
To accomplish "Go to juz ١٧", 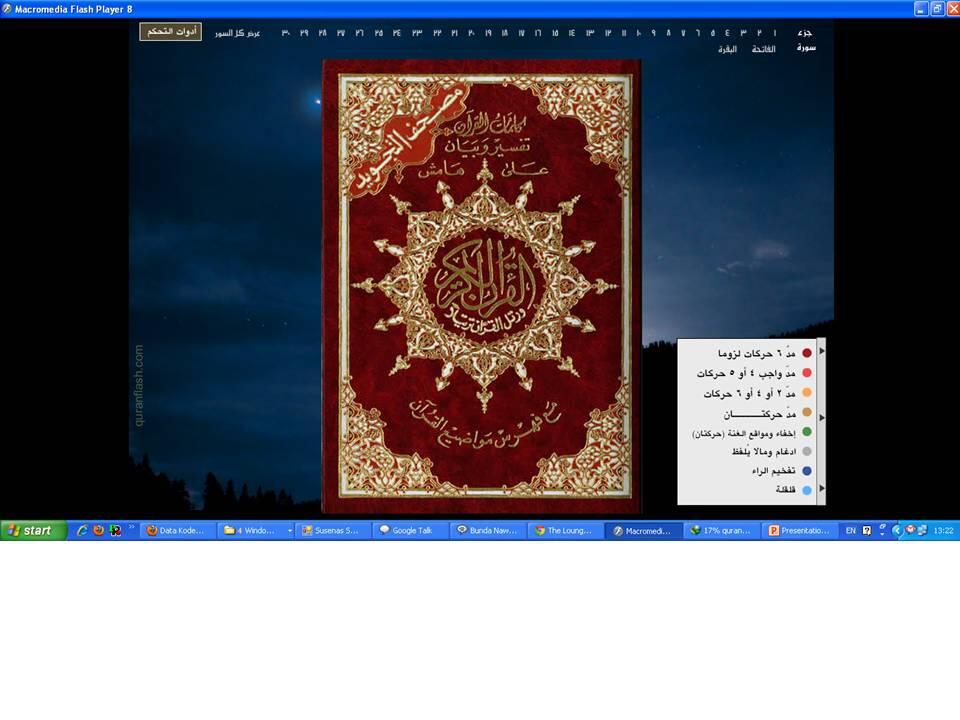I will click(522, 33).
